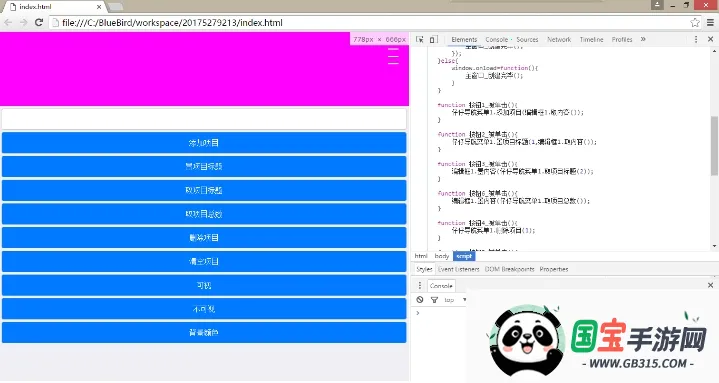Clear the console with the ban icon
This screenshot has width=719, height=383.
pos(420,300)
